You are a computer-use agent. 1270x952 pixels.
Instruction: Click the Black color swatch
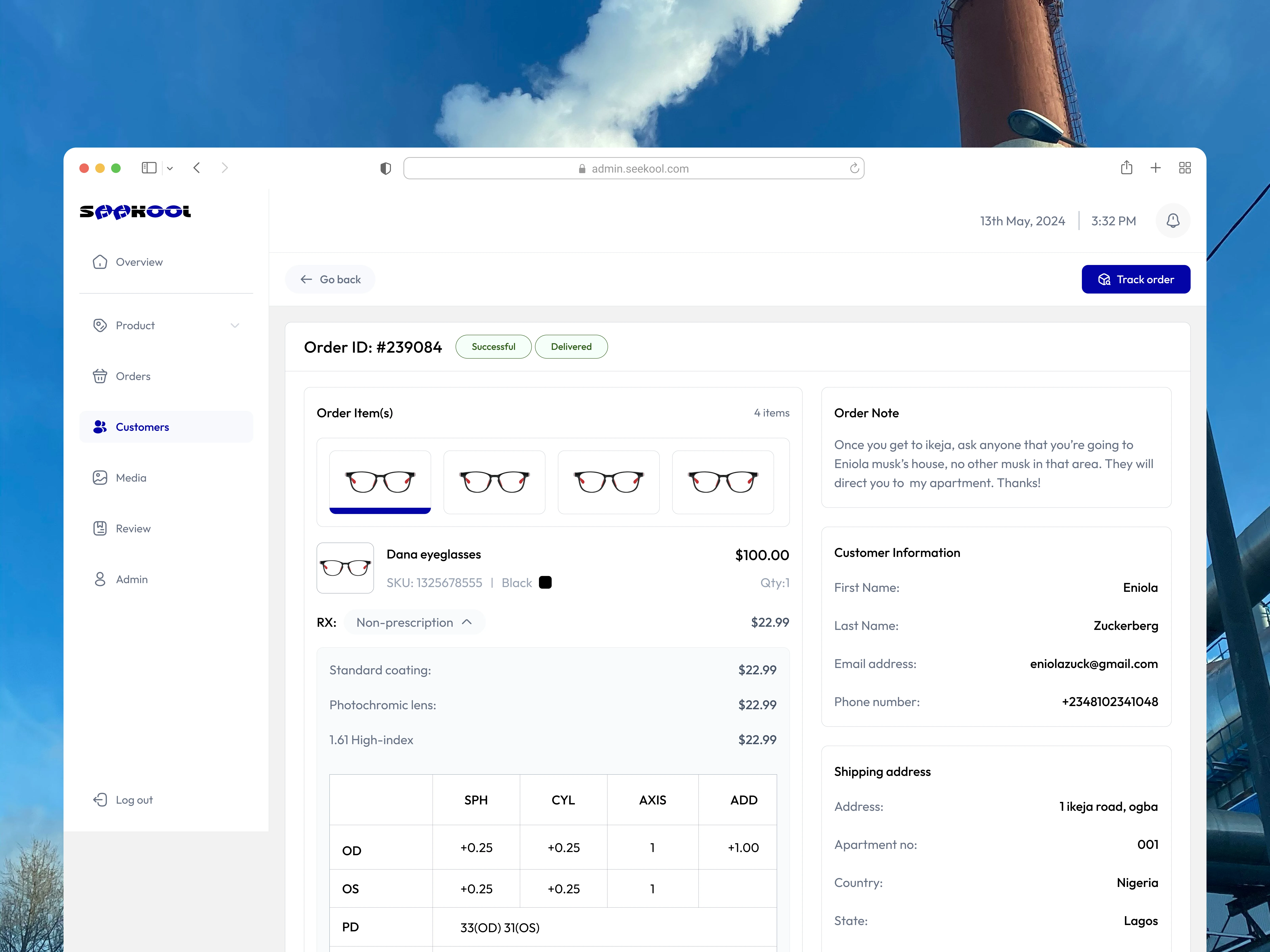[x=546, y=583]
